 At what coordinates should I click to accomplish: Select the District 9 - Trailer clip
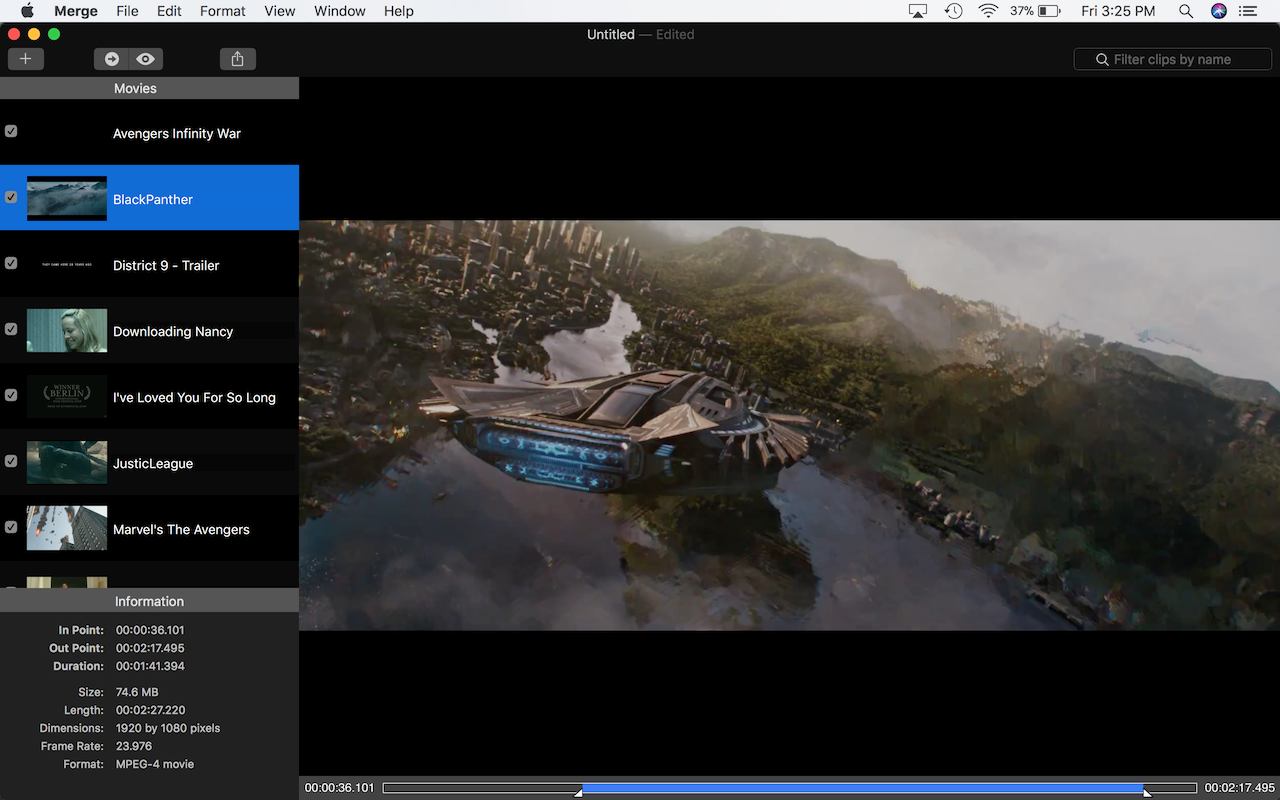coord(149,264)
